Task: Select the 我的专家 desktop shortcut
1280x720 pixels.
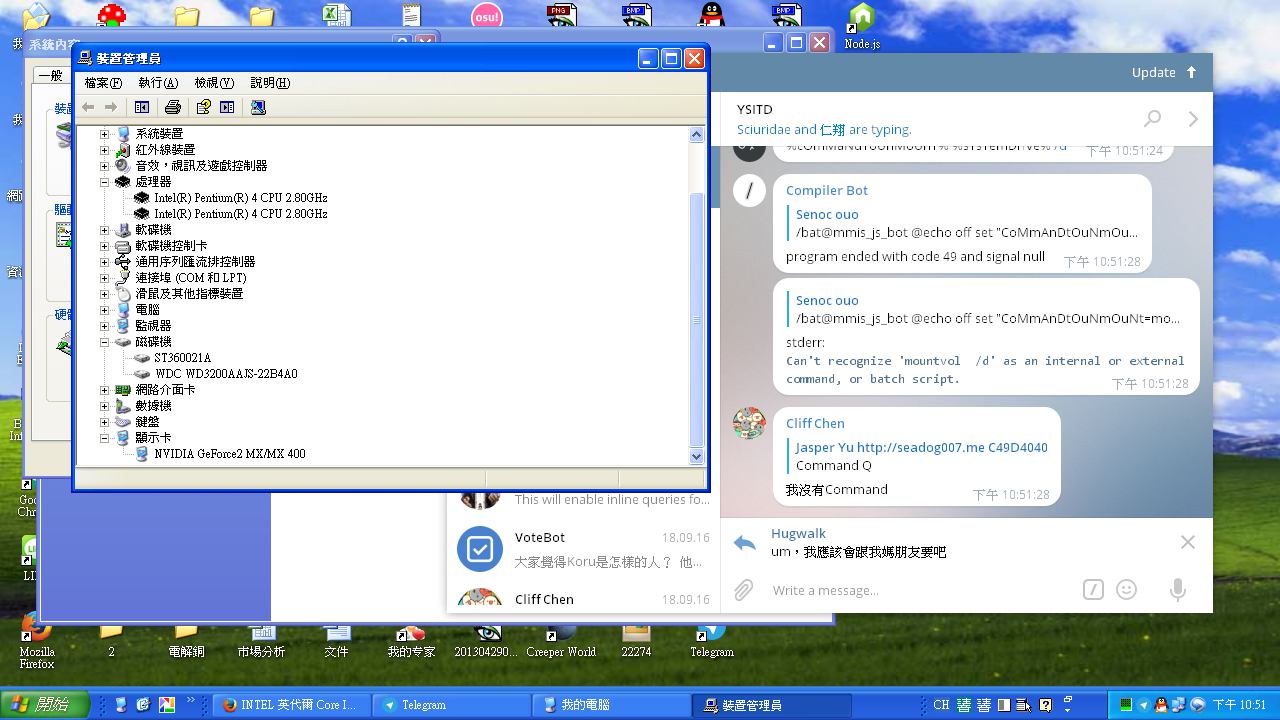Action: pos(411,640)
